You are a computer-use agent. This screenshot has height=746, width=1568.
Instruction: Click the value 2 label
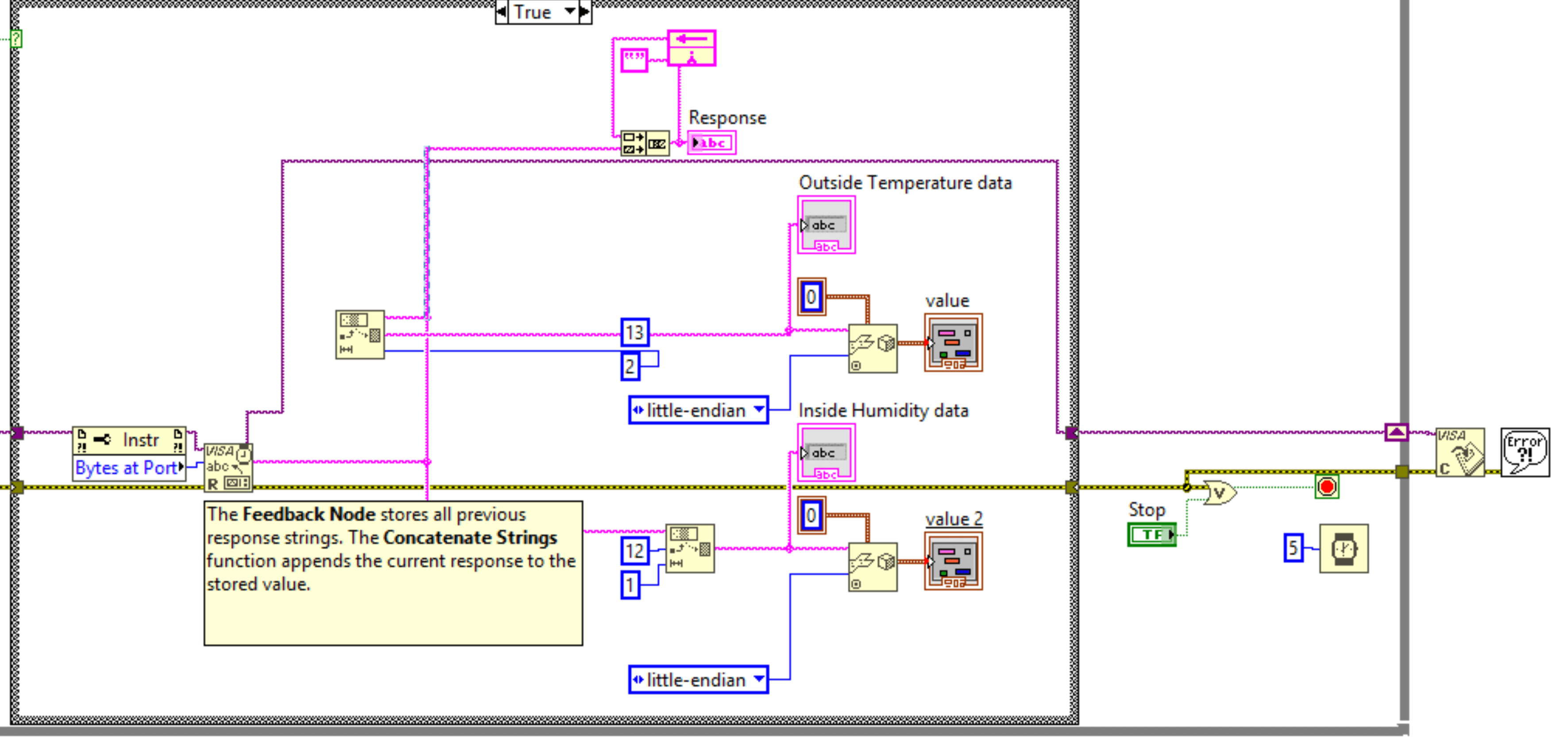click(954, 519)
